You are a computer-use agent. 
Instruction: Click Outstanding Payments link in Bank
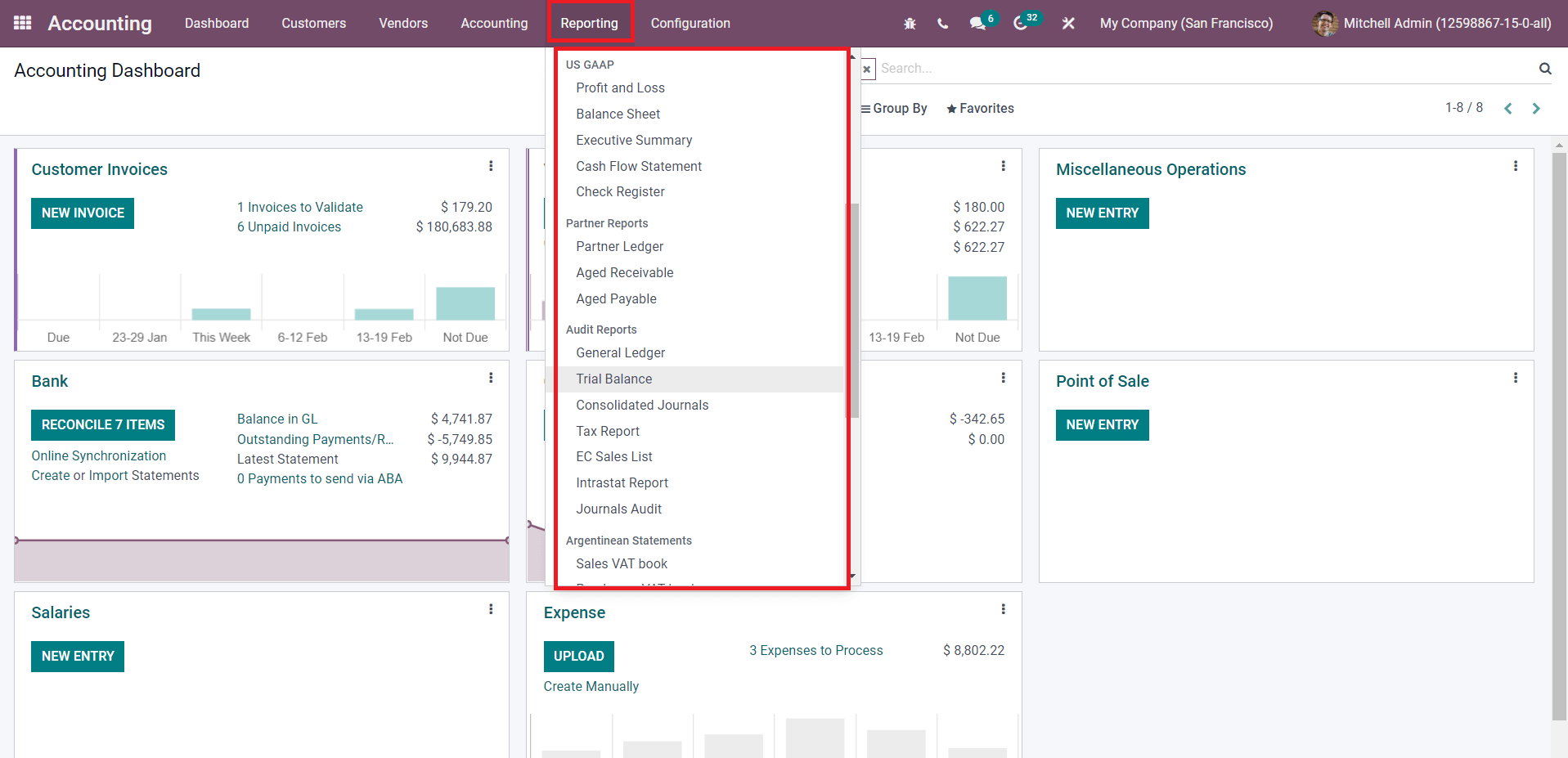316,440
